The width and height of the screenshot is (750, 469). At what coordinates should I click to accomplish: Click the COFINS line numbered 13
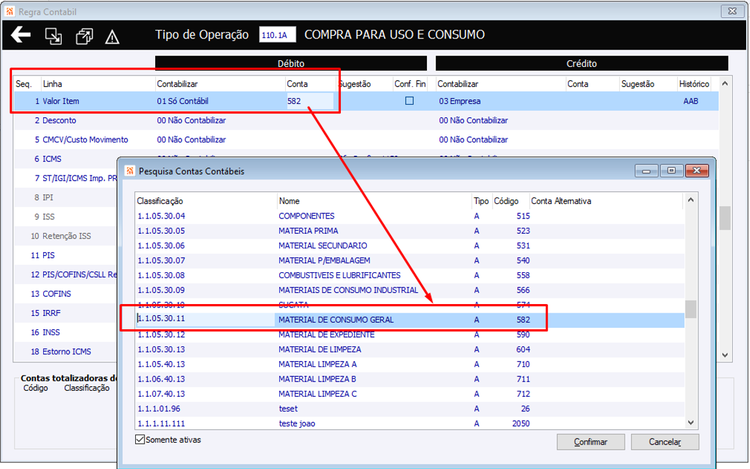coord(56,294)
